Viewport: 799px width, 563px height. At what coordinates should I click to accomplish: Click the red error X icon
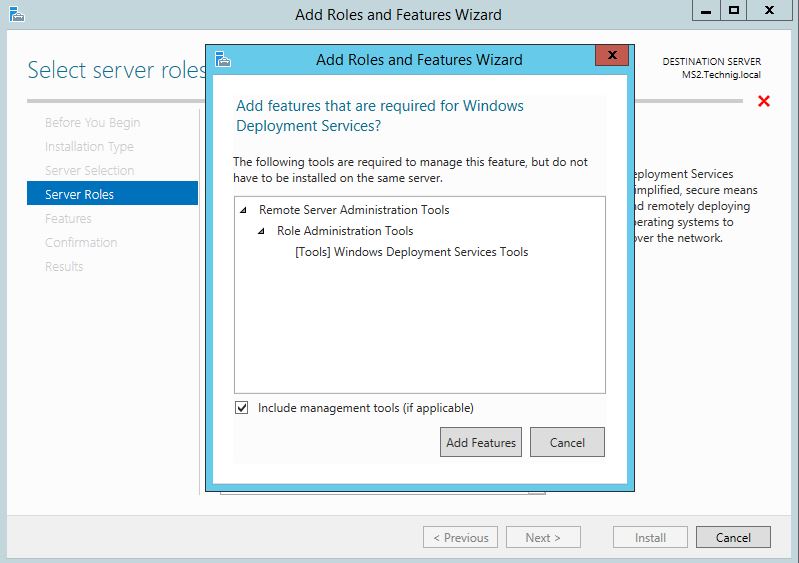[763, 101]
